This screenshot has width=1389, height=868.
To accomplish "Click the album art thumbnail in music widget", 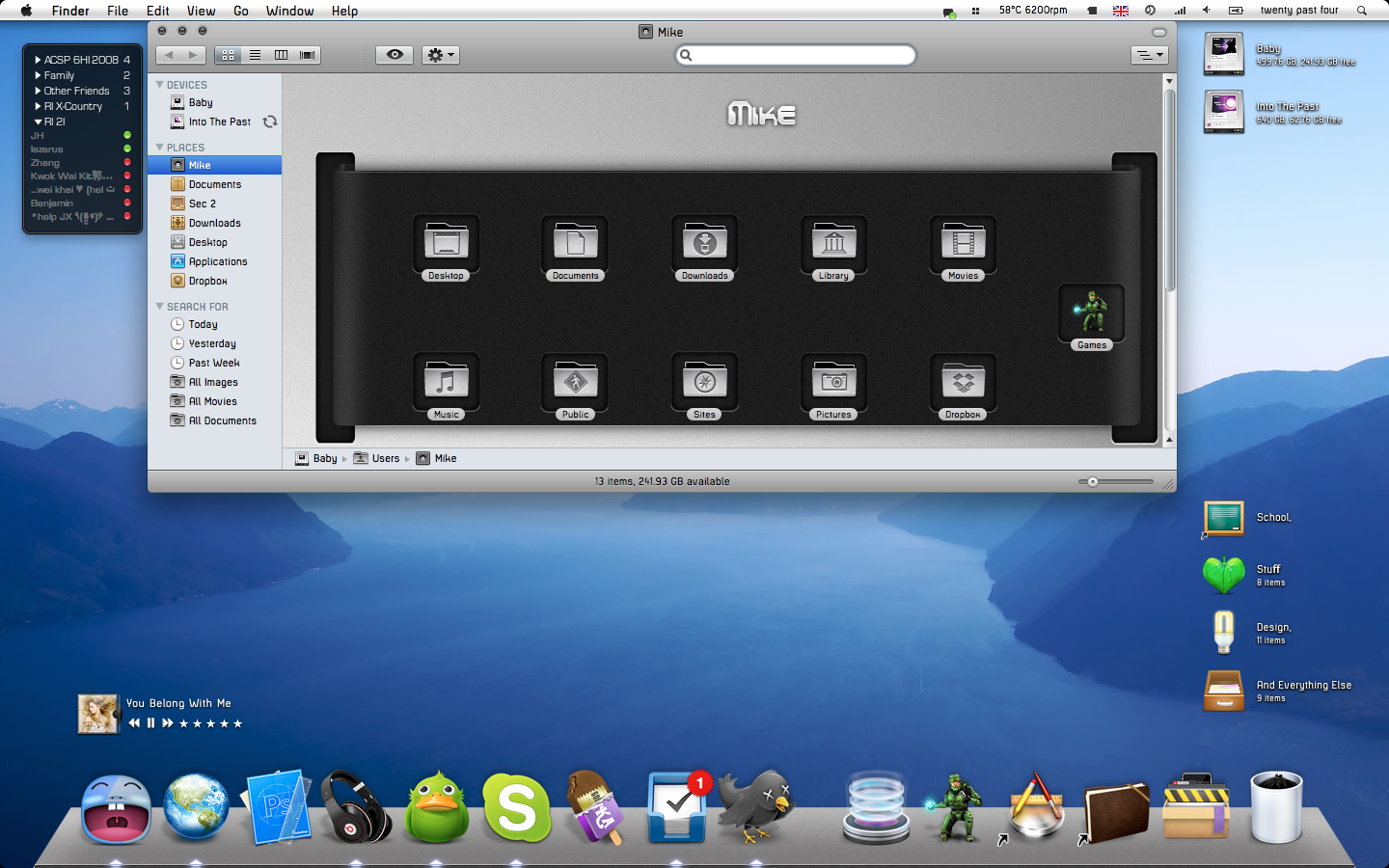I will coord(97,714).
